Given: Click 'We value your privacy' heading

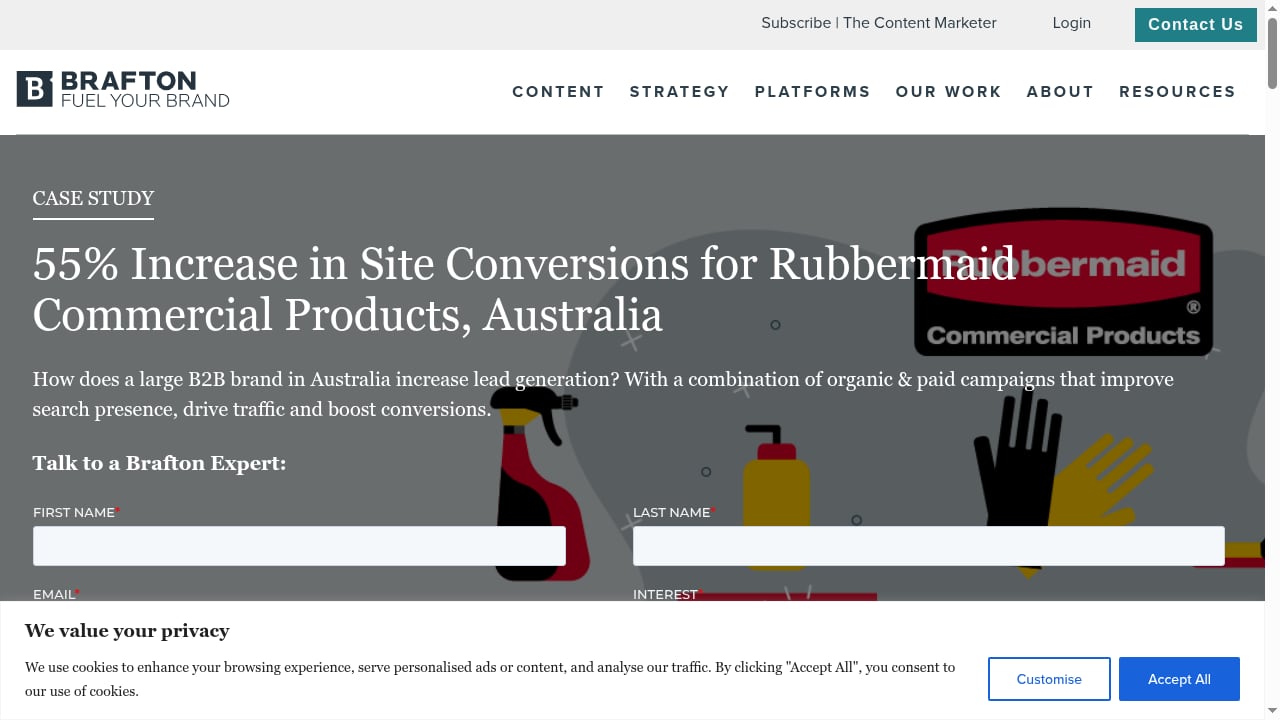Looking at the screenshot, I should coord(127,631).
